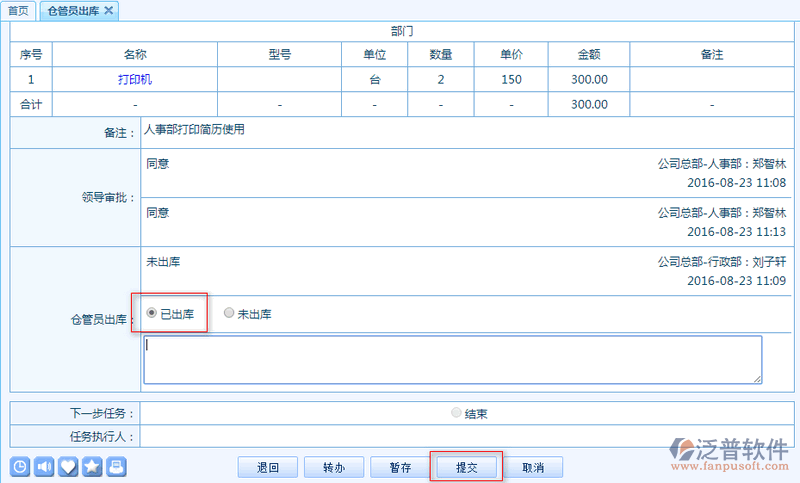
Task: Click the clock history icon
Action: pos(20,467)
